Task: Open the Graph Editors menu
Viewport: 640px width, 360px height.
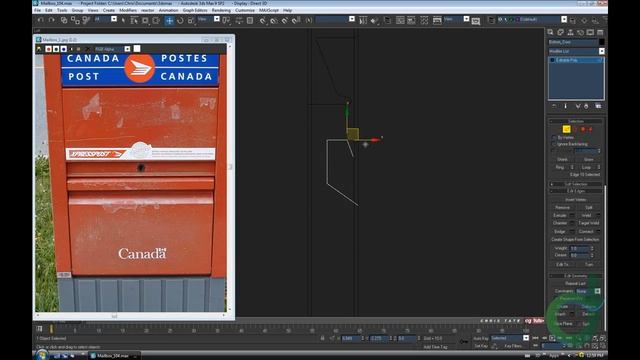Action: tap(195, 10)
